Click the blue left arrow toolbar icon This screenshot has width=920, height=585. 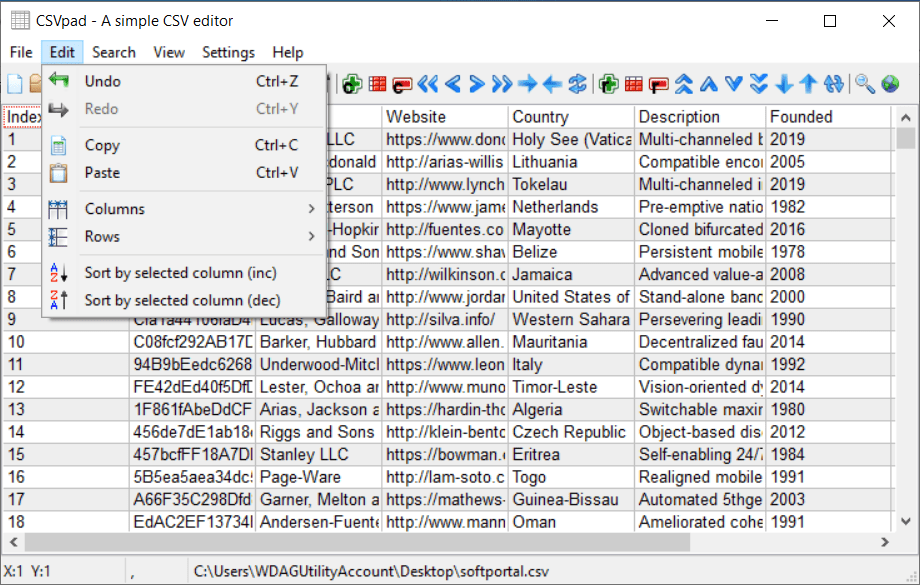(x=552, y=84)
